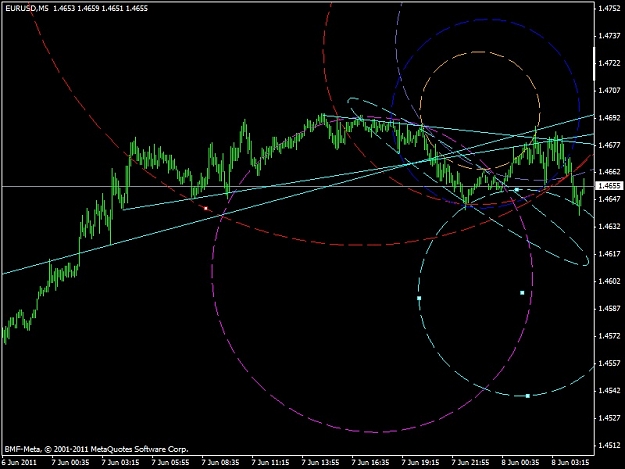Click the 1.4617 price axis label
The image size is (625, 469).
coord(609,254)
